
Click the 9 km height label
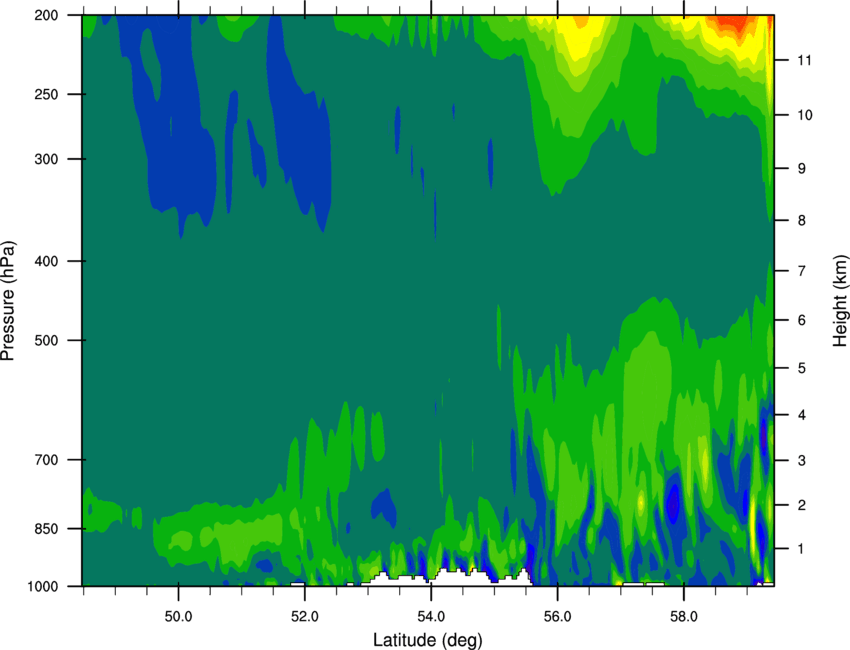click(x=802, y=169)
